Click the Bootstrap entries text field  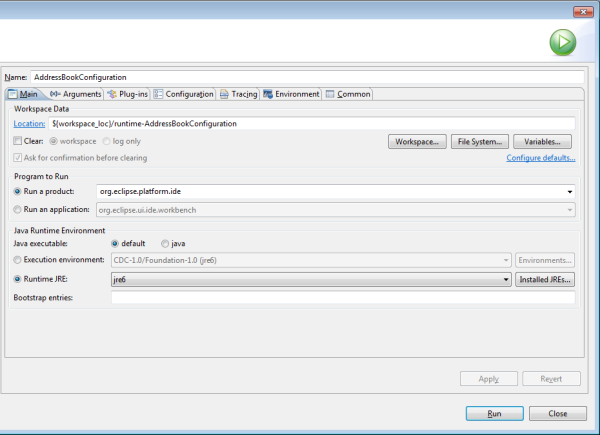342,298
